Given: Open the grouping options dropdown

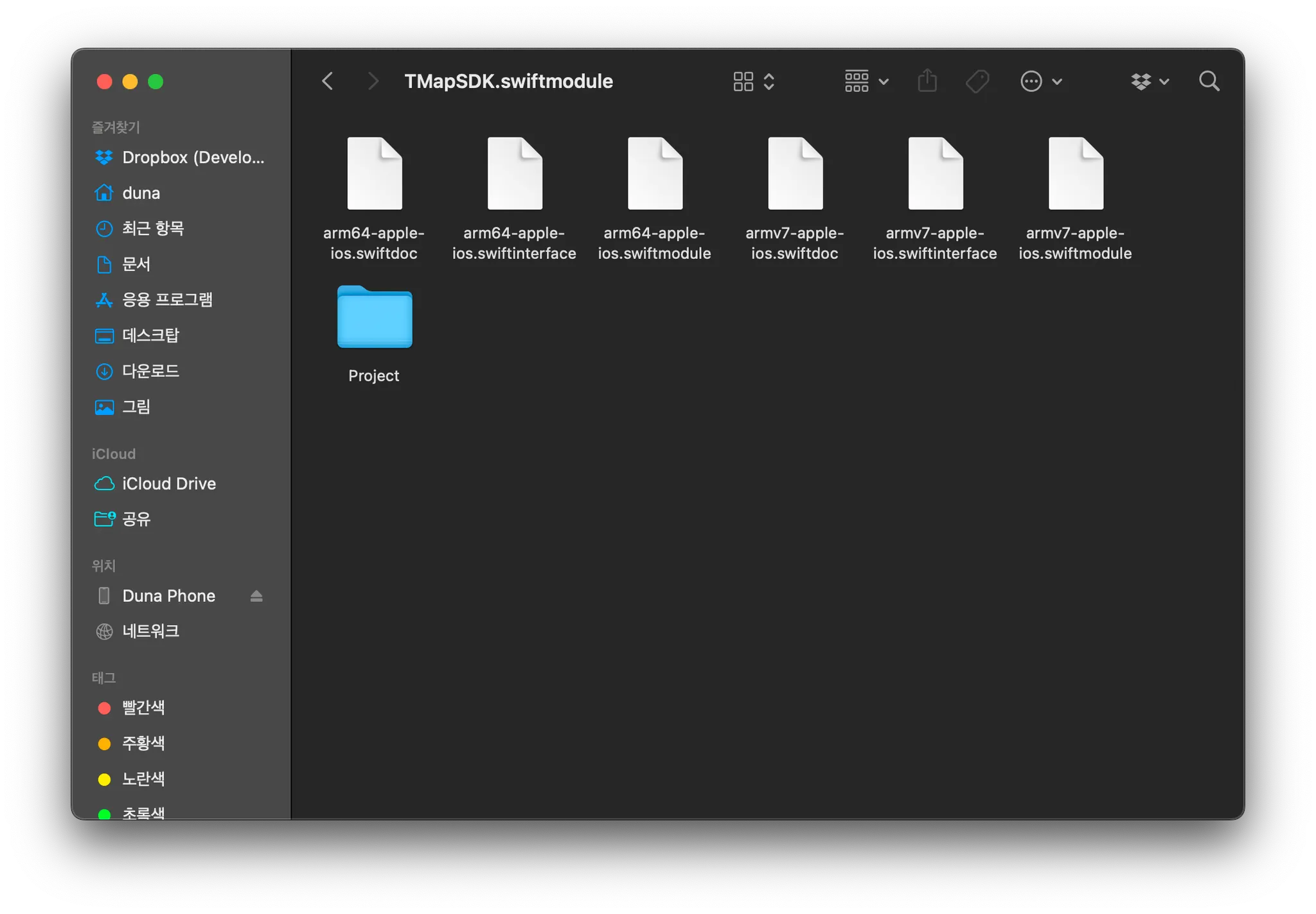Looking at the screenshot, I should pyautogui.click(x=866, y=82).
